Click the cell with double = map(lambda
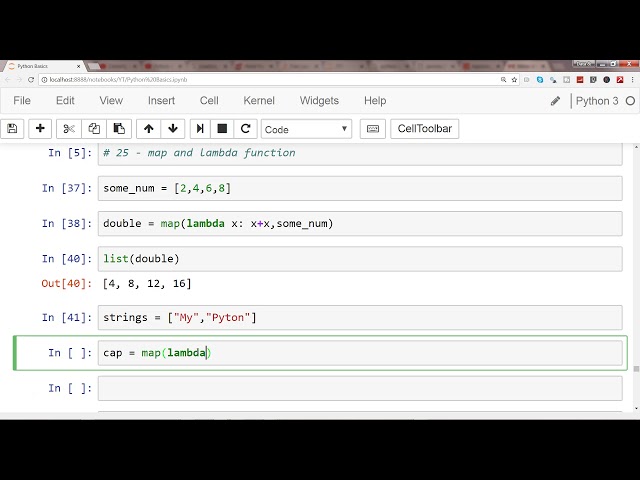The width and height of the screenshot is (640, 480). pos(360,224)
